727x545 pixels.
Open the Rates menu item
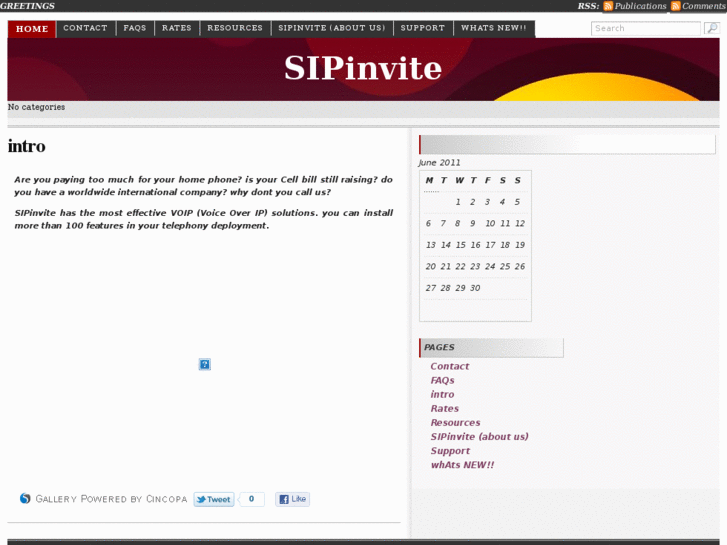[x=177, y=28]
